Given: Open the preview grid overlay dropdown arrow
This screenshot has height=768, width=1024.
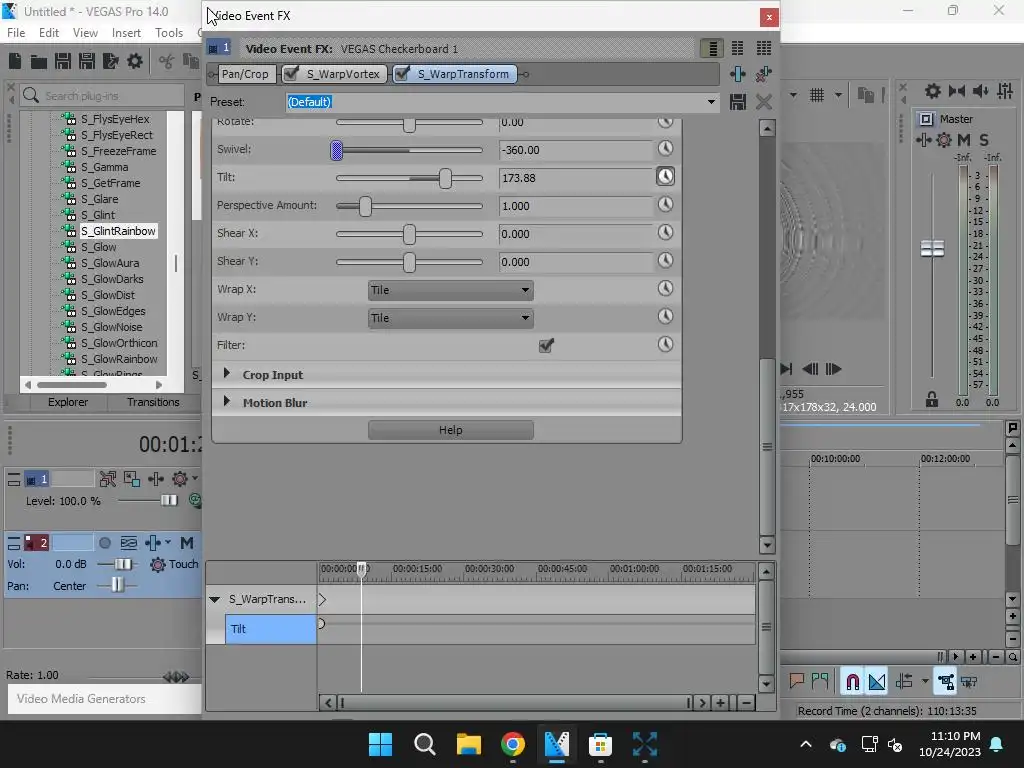Looking at the screenshot, I should pyautogui.click(x=838, y=95).
